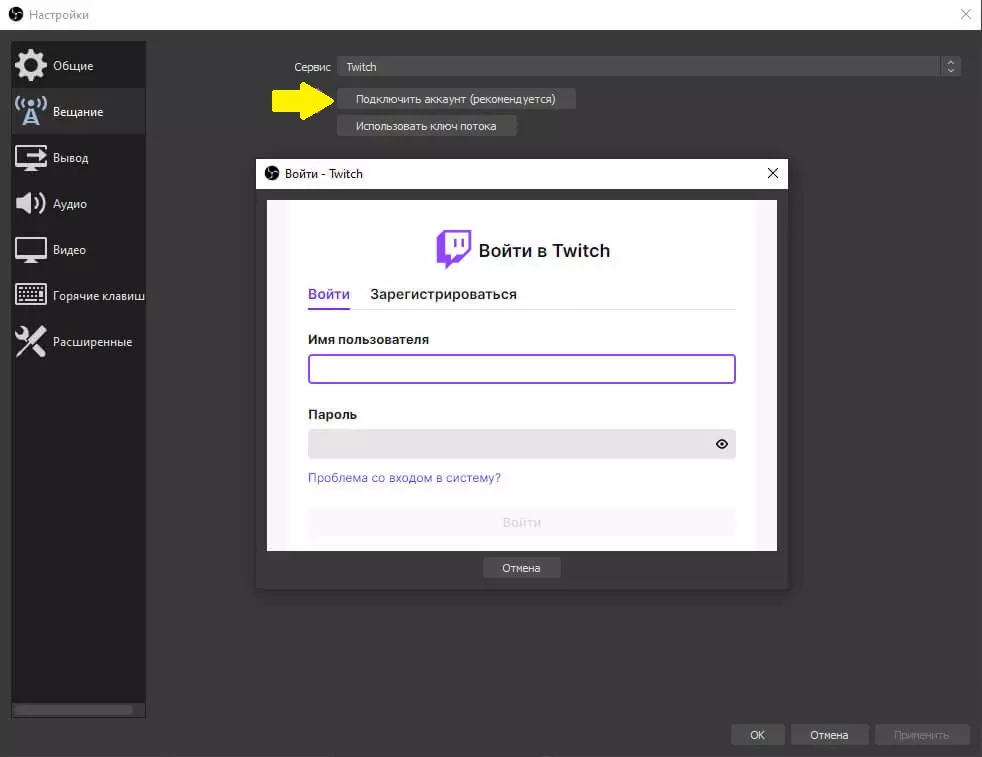Screen dimensions: 982x757
Task: Click OK in the settings window
Action: click(x=757, y=735)
